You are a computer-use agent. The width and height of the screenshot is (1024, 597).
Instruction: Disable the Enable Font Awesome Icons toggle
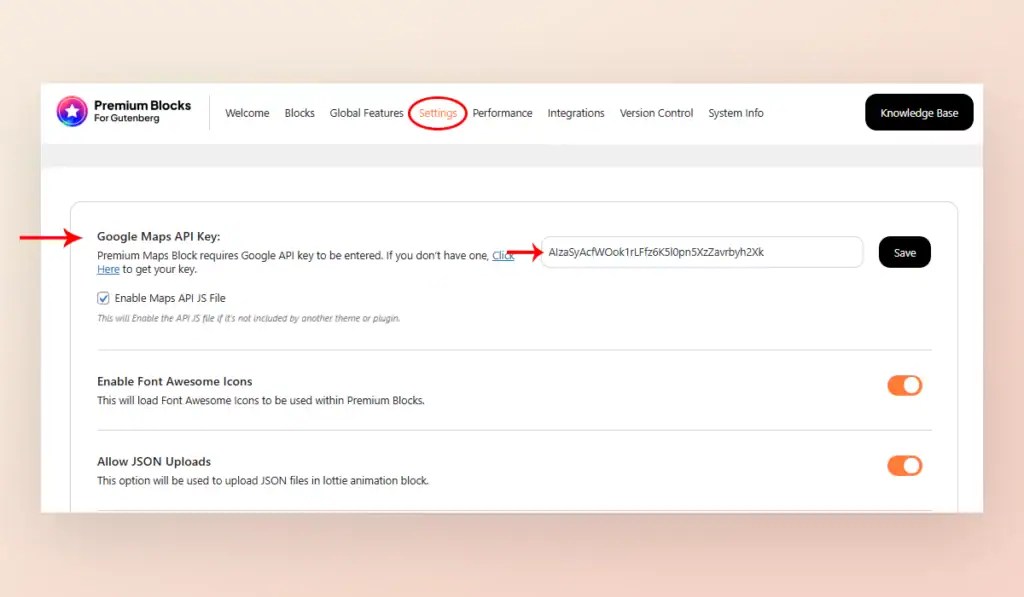pos(904,385)
